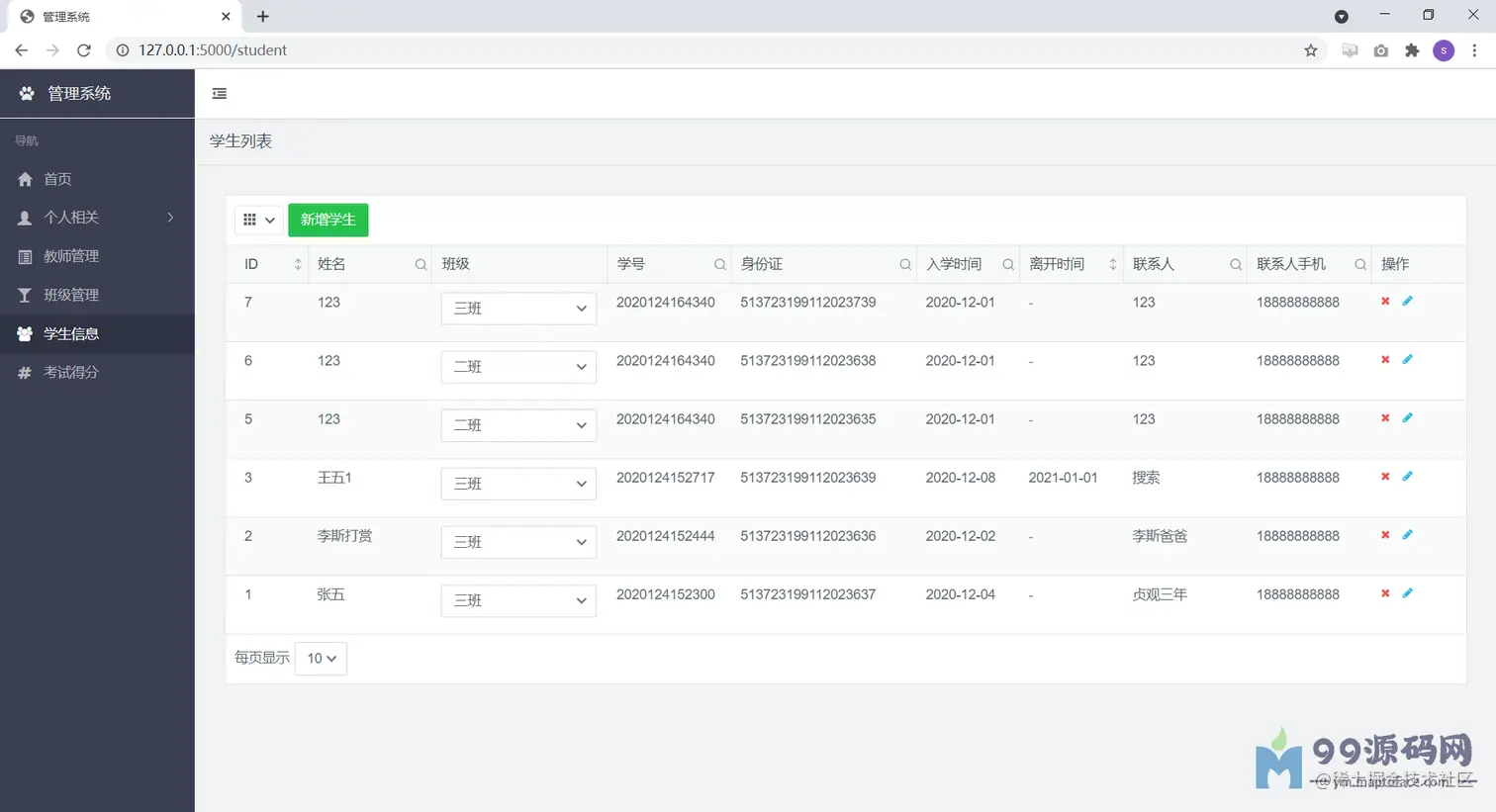Viewport: 1496px width, 812px height.
Task: Search in 身份证 column
Action: coord(904,264)
